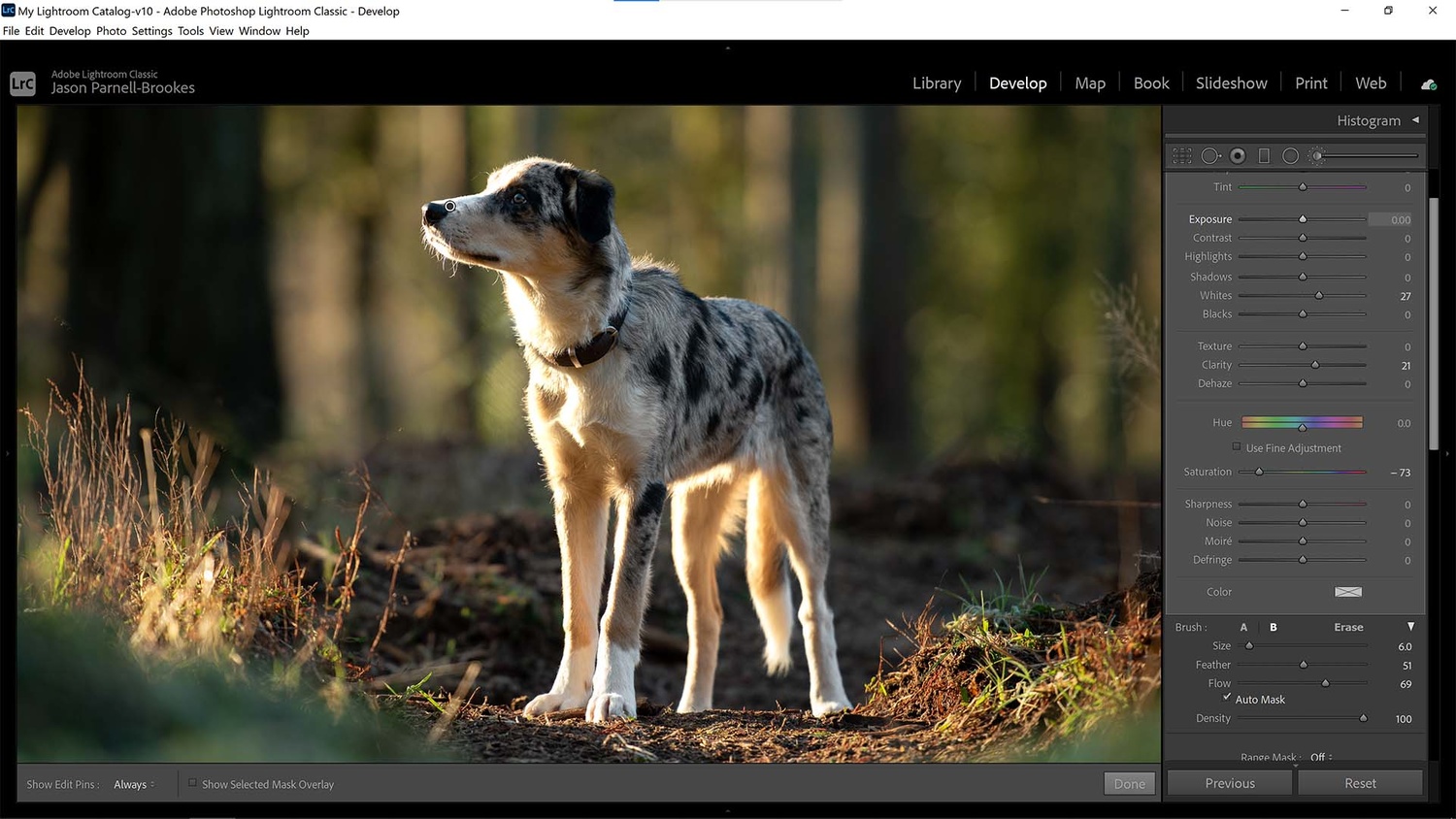The width and height of the screenshot is (1456, 819).
Task: Click the Exposure slider handle
Action: pyautogui.click(x=1303, y=219)
